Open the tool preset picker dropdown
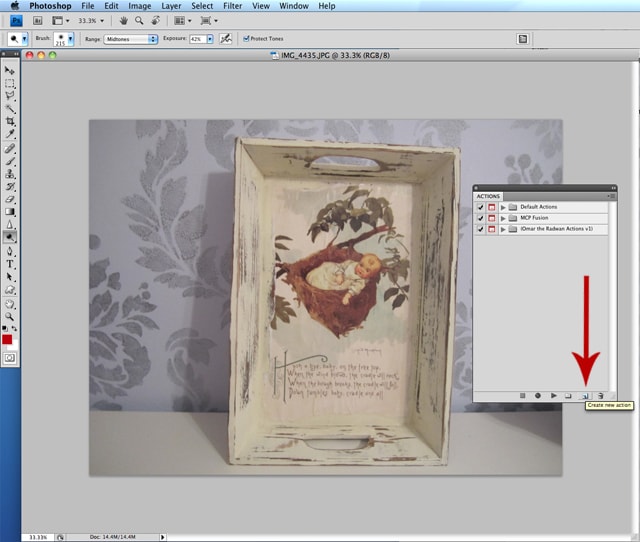Image resolution: width=640 pixels, height=542 pixels. tap(24, 39)
